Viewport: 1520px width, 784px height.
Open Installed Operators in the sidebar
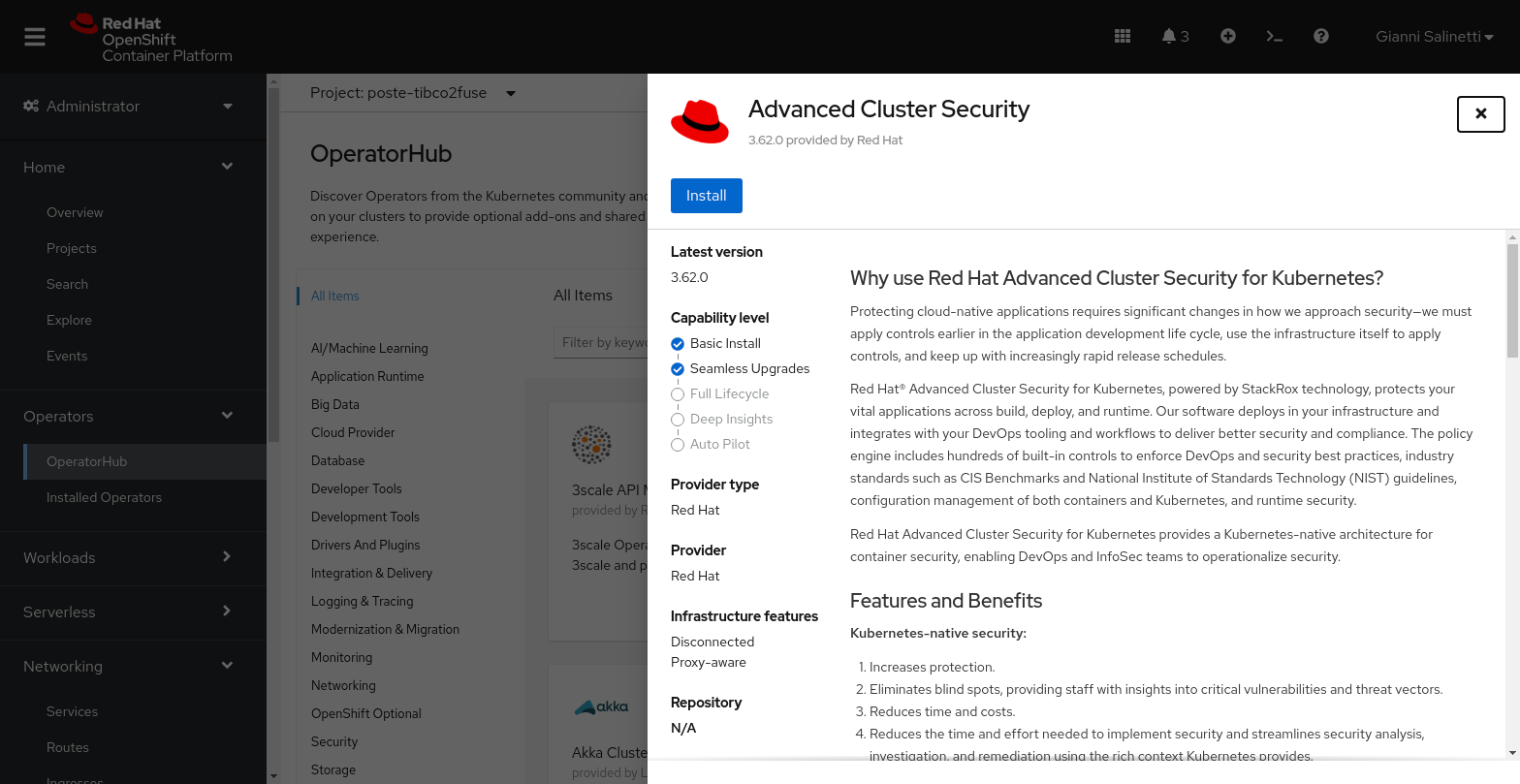(104, 497)
